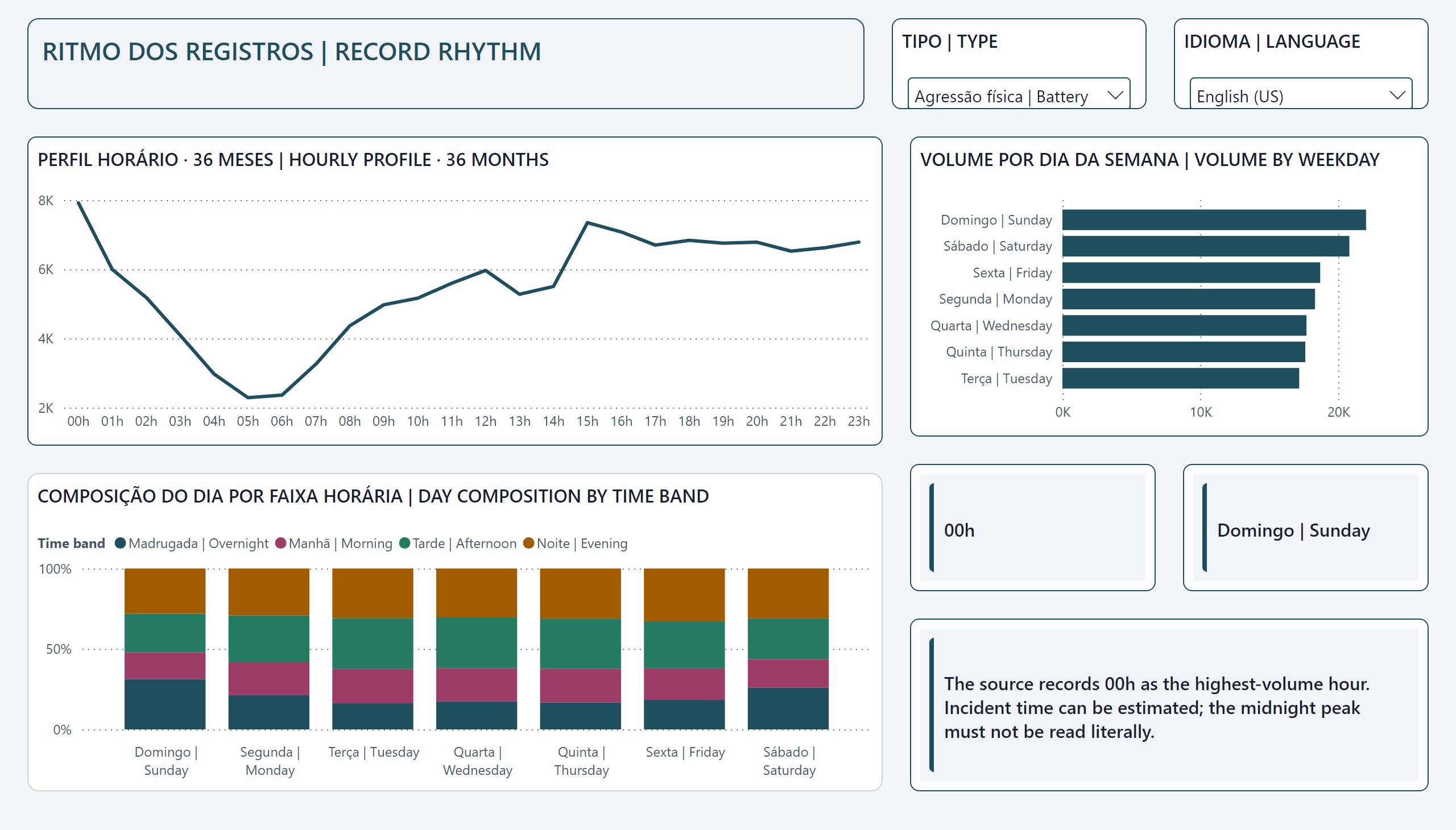Click the Domingo | Sunday peak weekday card
Screen dimensions: 1456x830
1305,528
